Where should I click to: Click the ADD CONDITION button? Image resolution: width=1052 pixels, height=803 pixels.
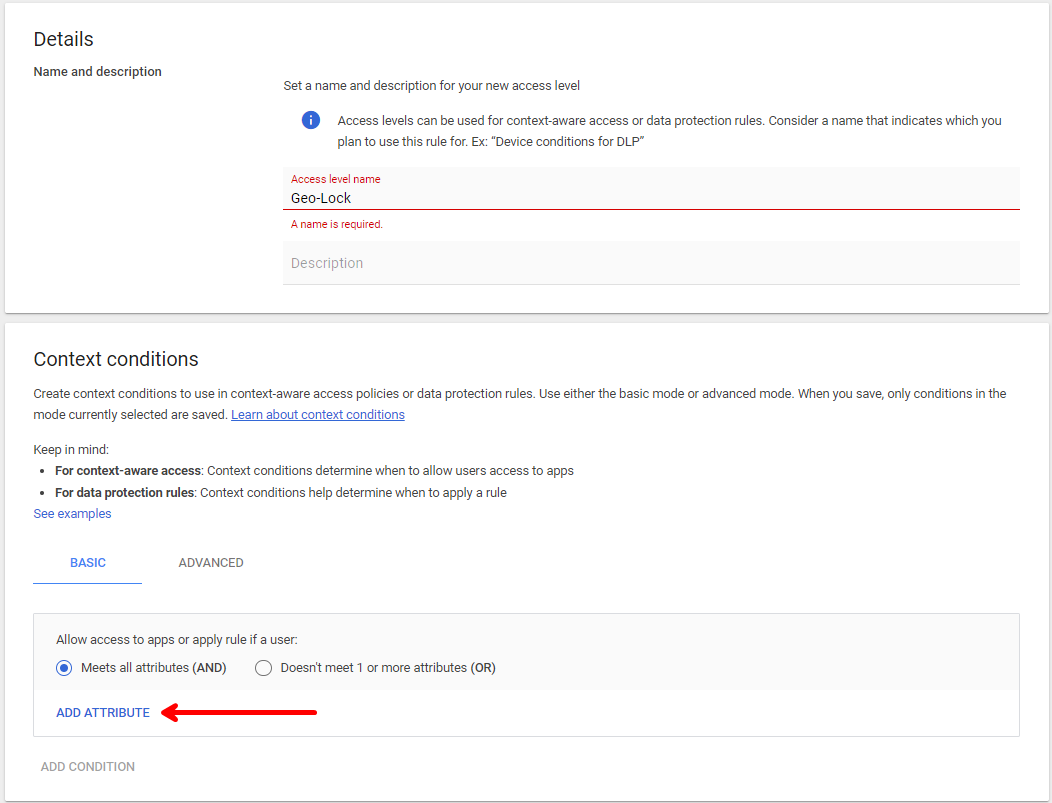[88, 767]
